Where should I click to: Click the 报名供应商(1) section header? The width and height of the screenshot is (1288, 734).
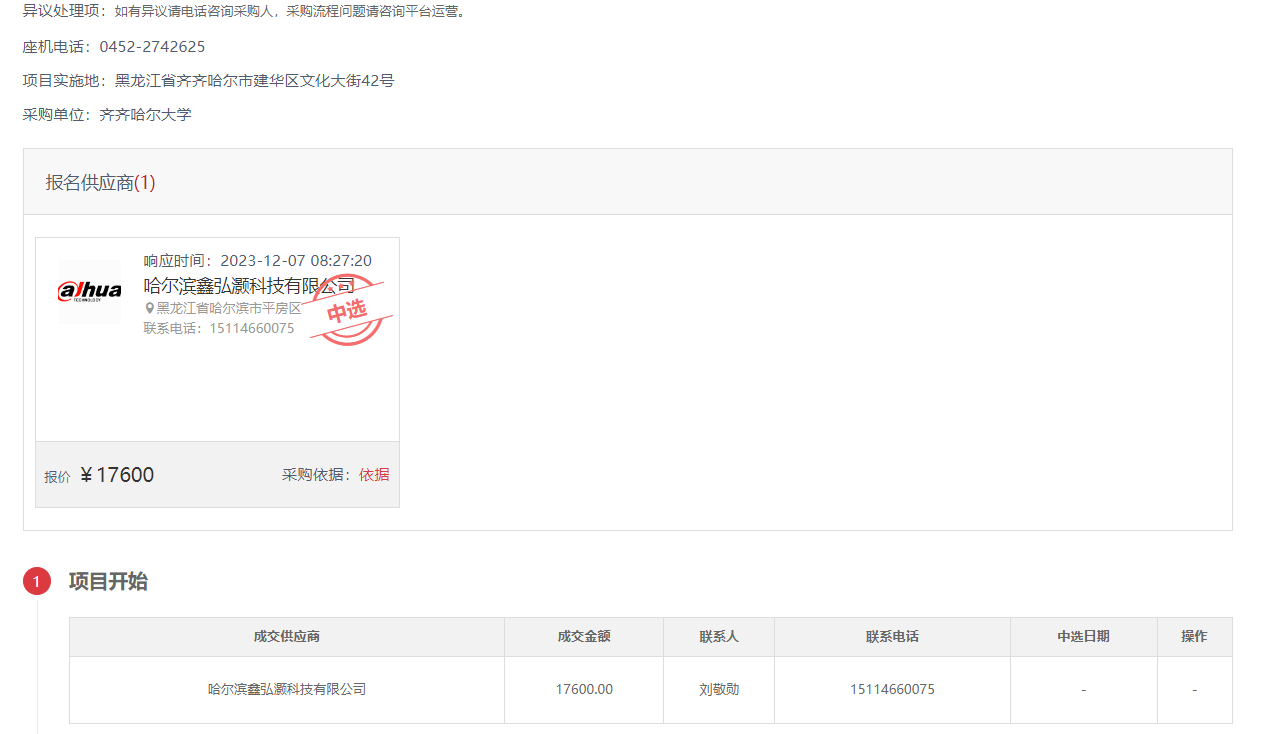(x=100, y=183)
